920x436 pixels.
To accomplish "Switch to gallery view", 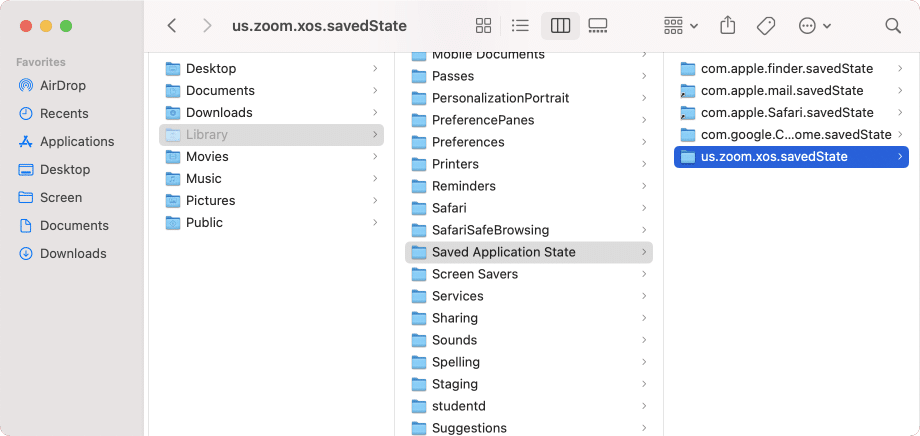I will 598,26.
